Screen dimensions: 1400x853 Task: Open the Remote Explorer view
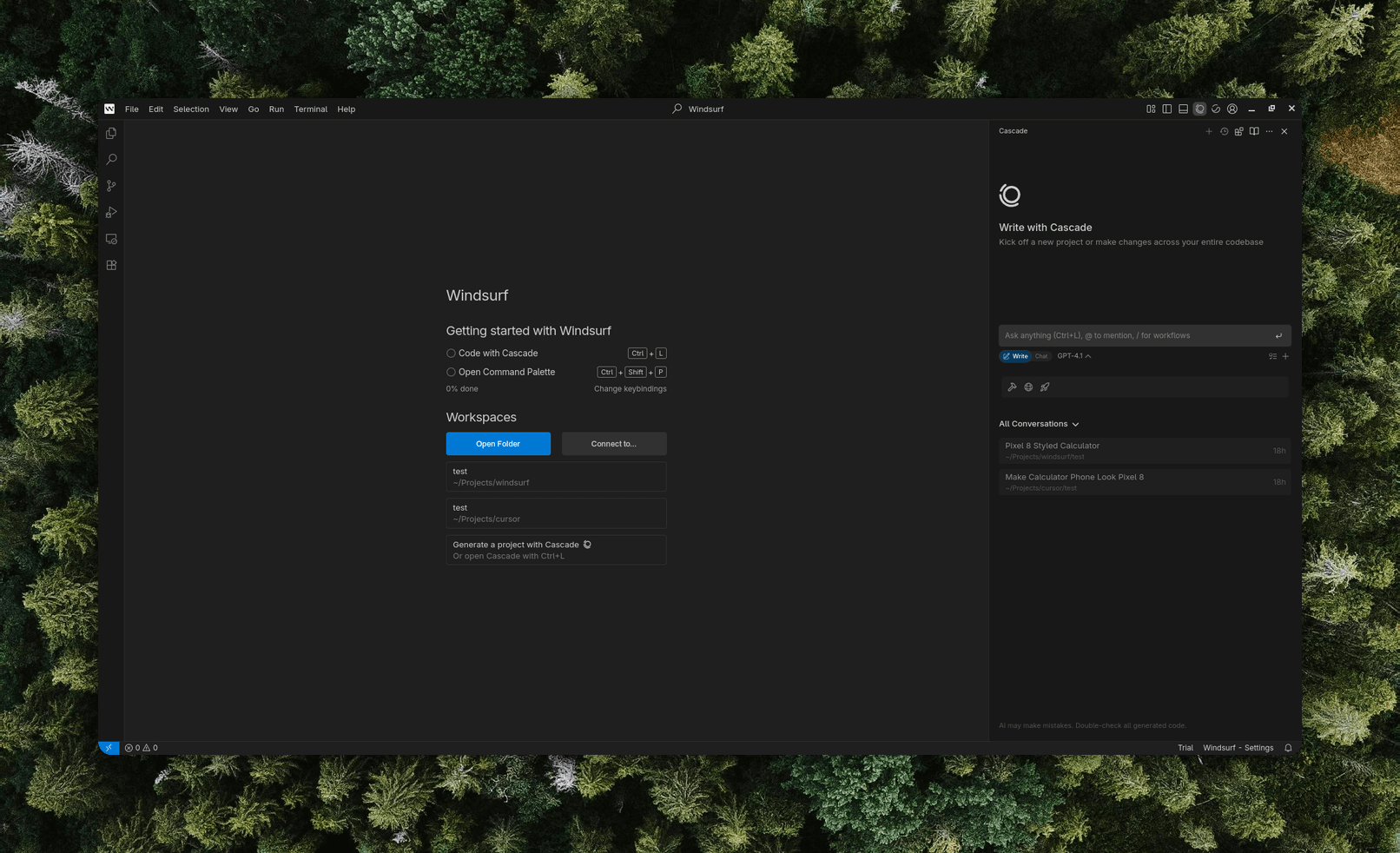[x=111, y=239]
